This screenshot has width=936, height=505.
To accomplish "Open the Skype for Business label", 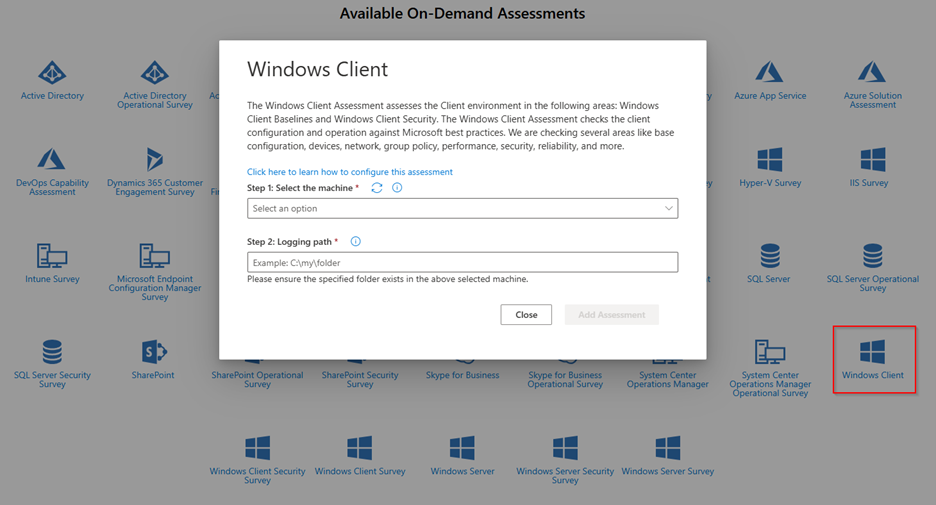I will [x=463, y=375].
